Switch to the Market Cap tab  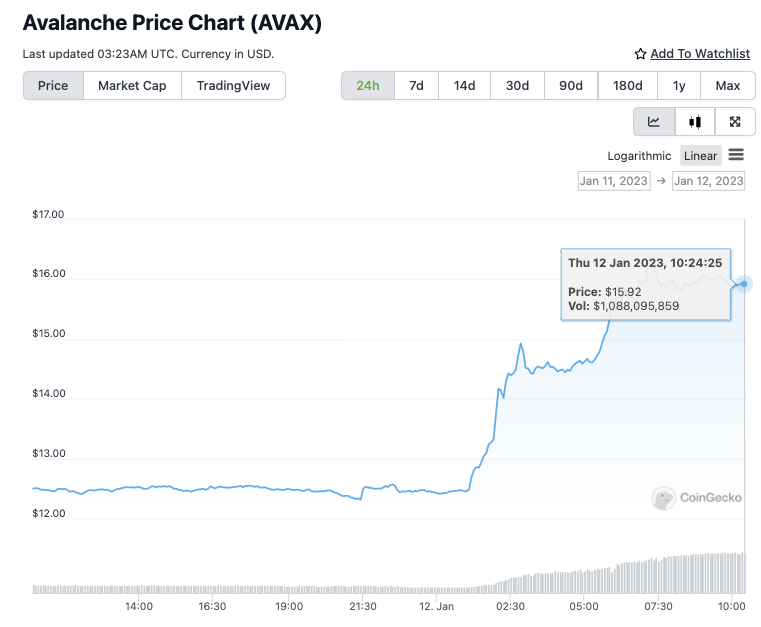132,86
